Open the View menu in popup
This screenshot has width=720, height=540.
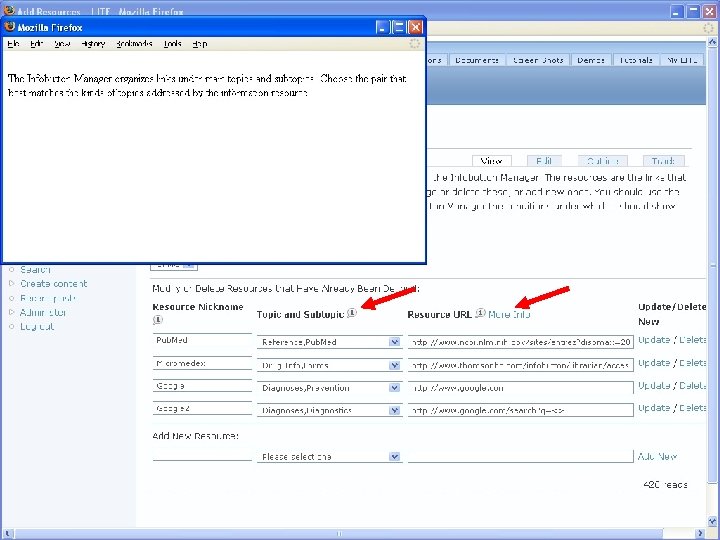click(x=62, y=44)
